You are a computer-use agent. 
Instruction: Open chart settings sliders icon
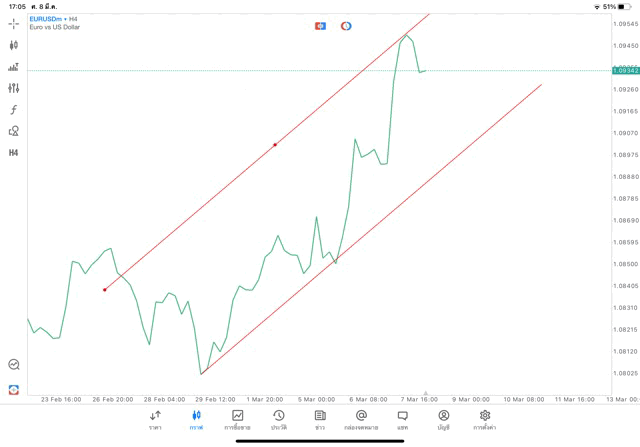(x=14, y=88)
